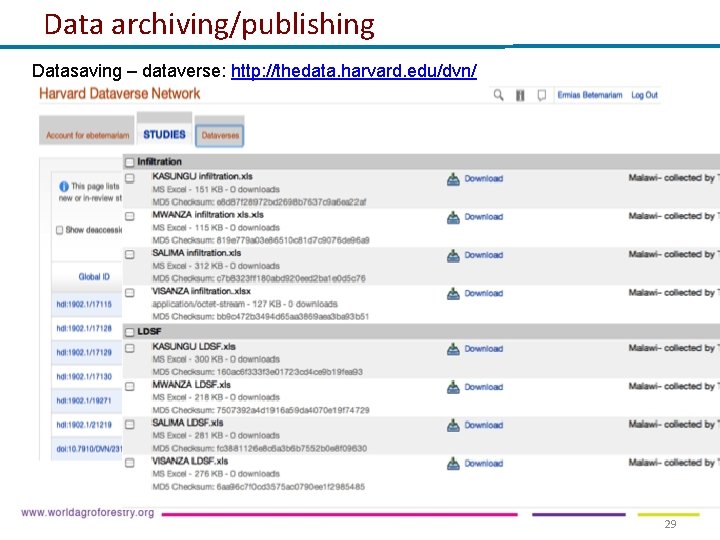Click file name MWANZA LDSF.xls
Screen dimensions: 720x540
191,385
